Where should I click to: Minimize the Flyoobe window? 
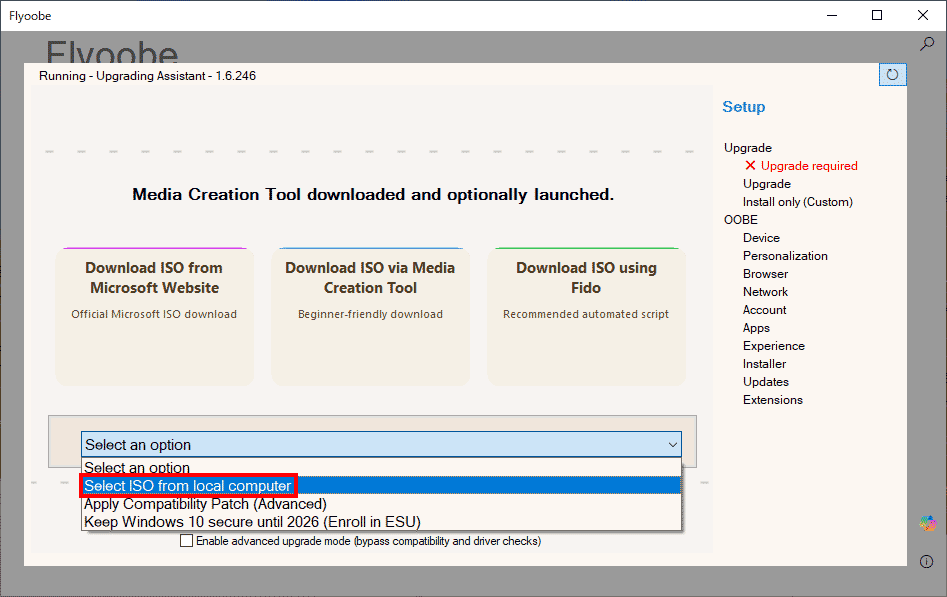tap(832, 15)
